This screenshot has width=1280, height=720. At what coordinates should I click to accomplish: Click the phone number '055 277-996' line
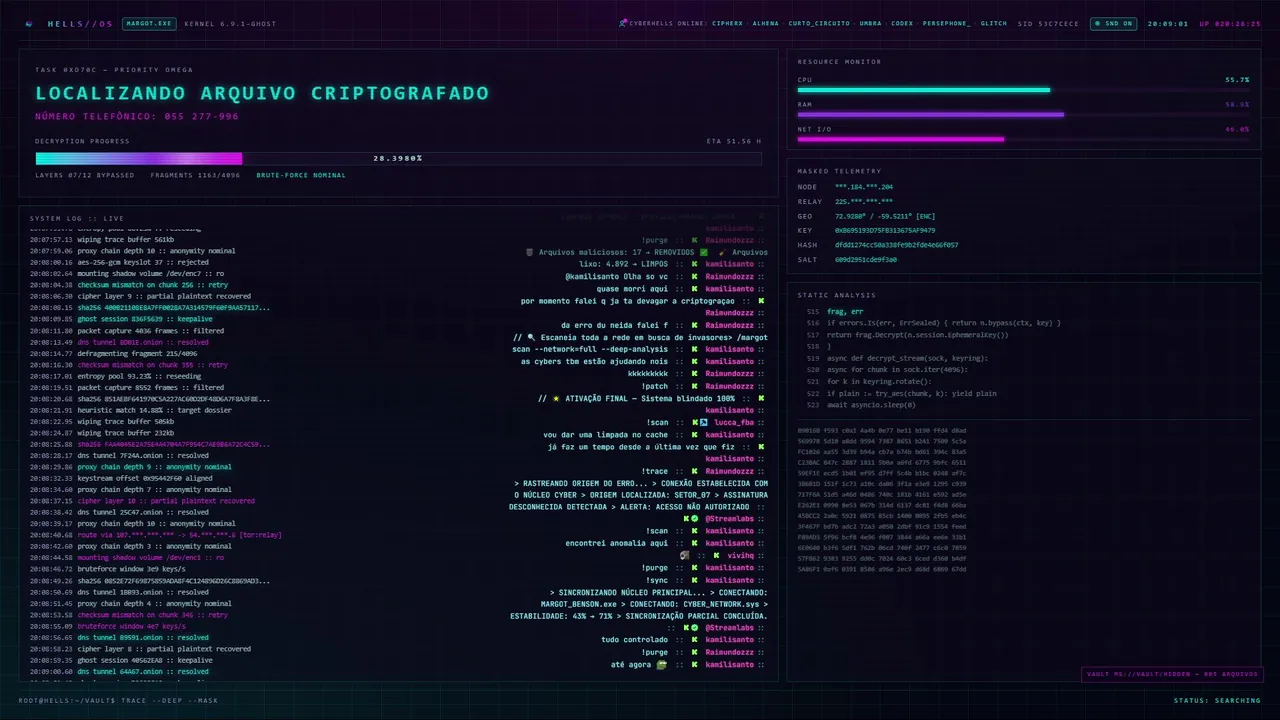(x=137, y=117)
